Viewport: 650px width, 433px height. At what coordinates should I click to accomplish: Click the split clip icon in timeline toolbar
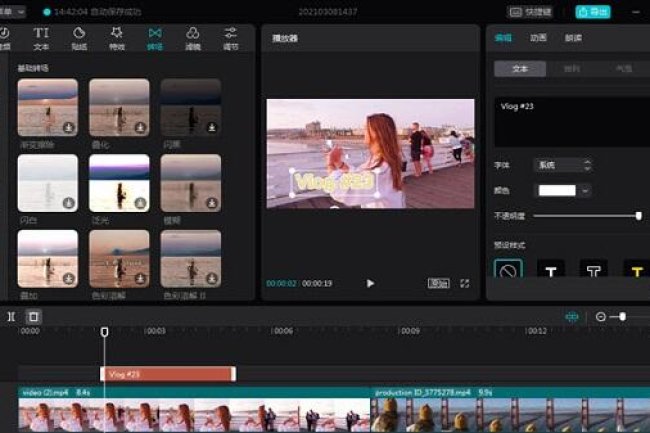coord(11,316)
